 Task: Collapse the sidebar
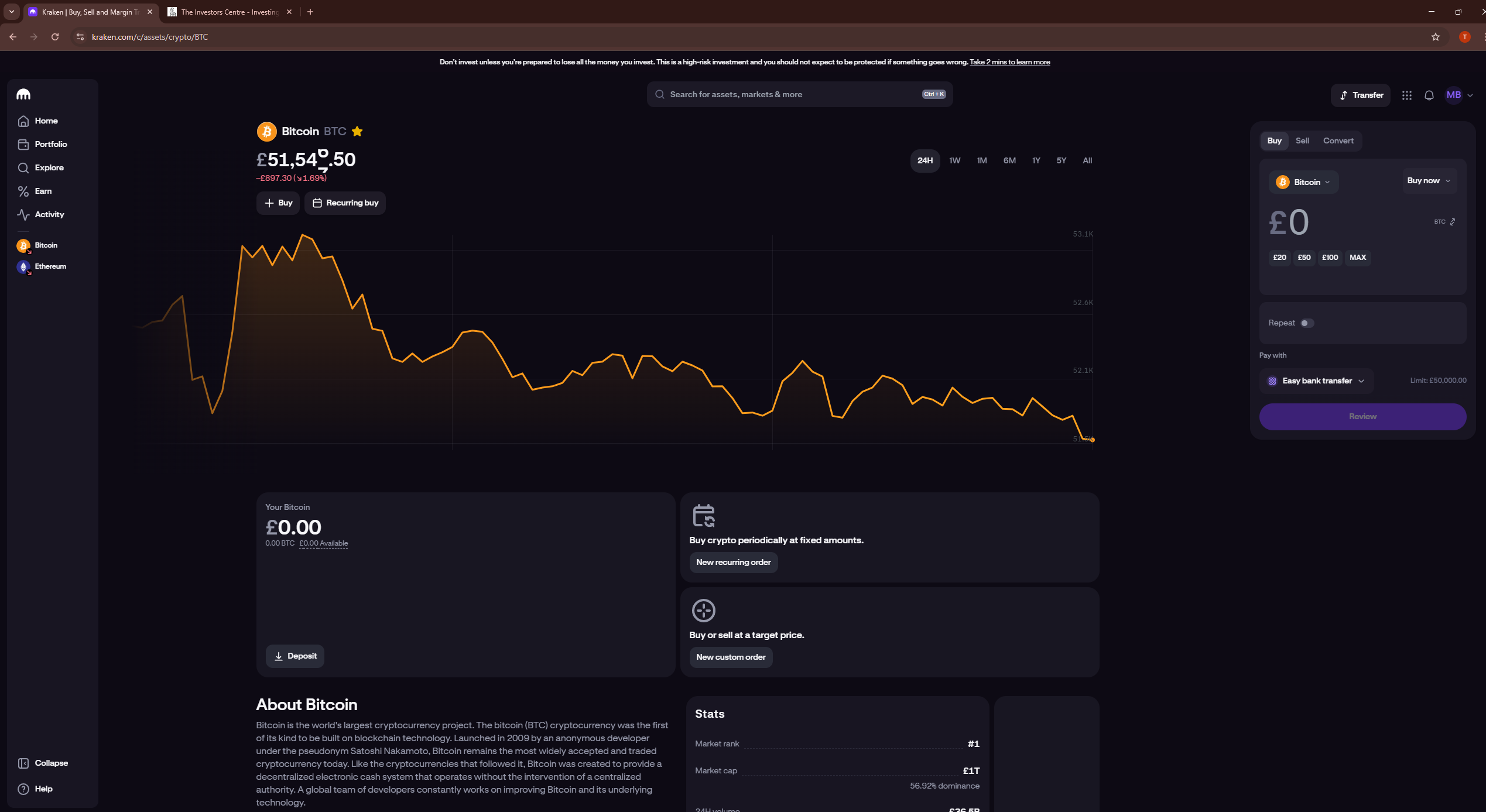pos(43,763)
